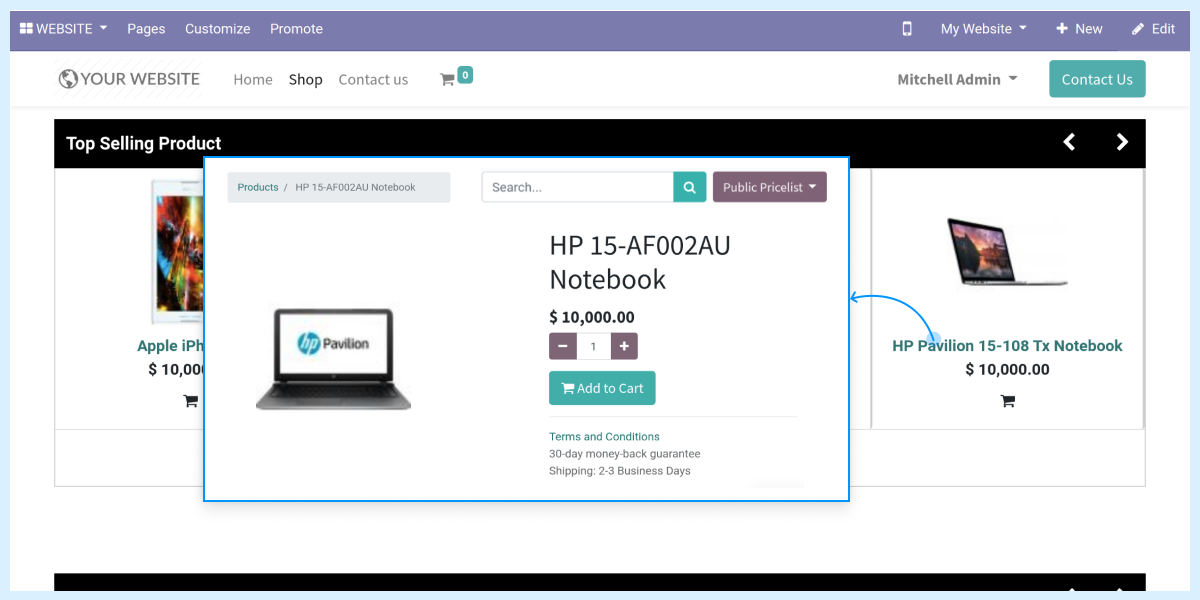This screenshot has width=1200, height=600.
Task: Click the previous carousel arrow
Action: 1069,142
